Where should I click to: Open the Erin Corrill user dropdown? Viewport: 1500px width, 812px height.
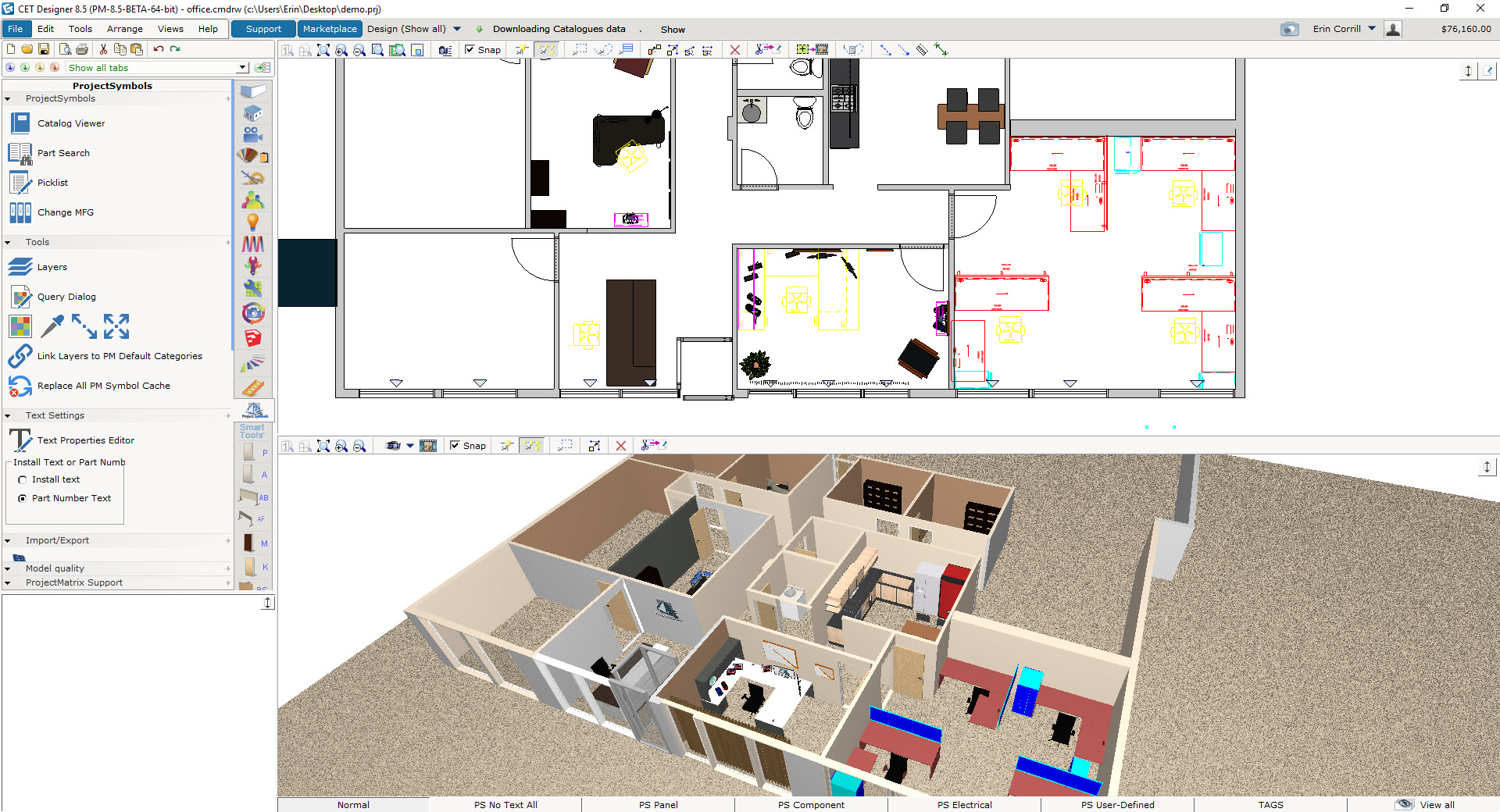click(x=1371, y=29)
